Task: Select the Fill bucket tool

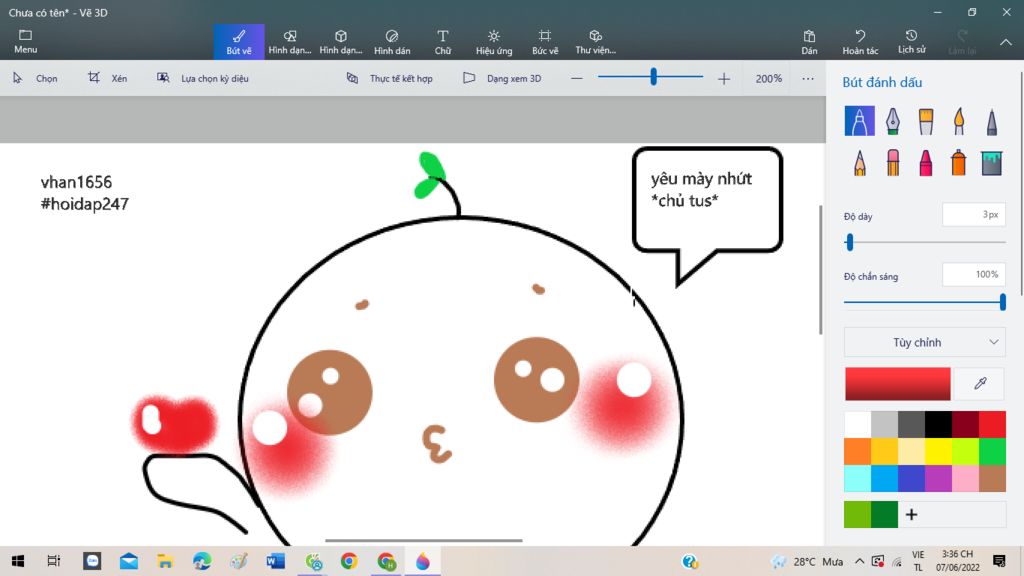Action: tap(991, 163)
